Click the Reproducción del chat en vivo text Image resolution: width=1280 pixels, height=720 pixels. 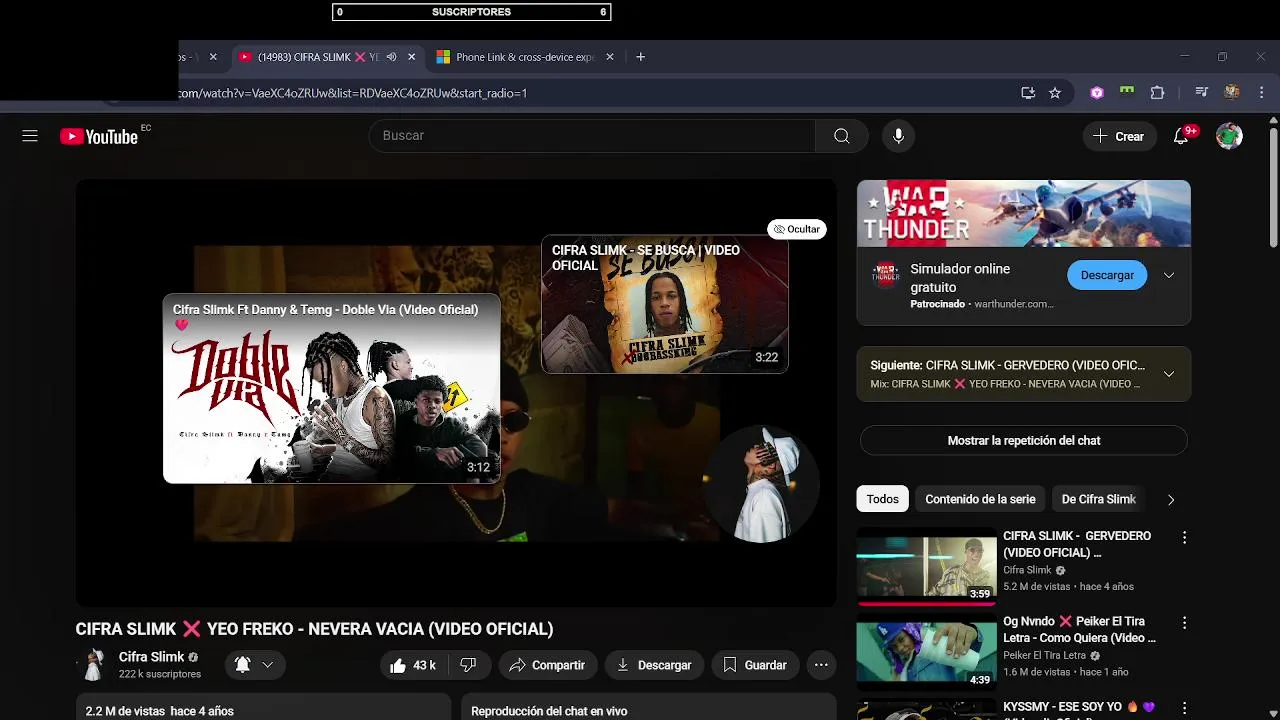[549, 711]
